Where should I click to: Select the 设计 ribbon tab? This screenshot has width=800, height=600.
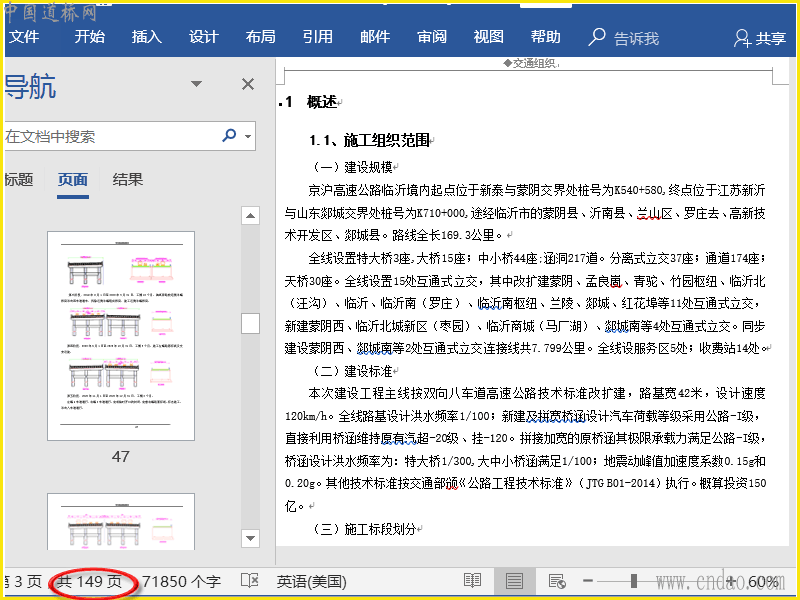coord(204,37)
